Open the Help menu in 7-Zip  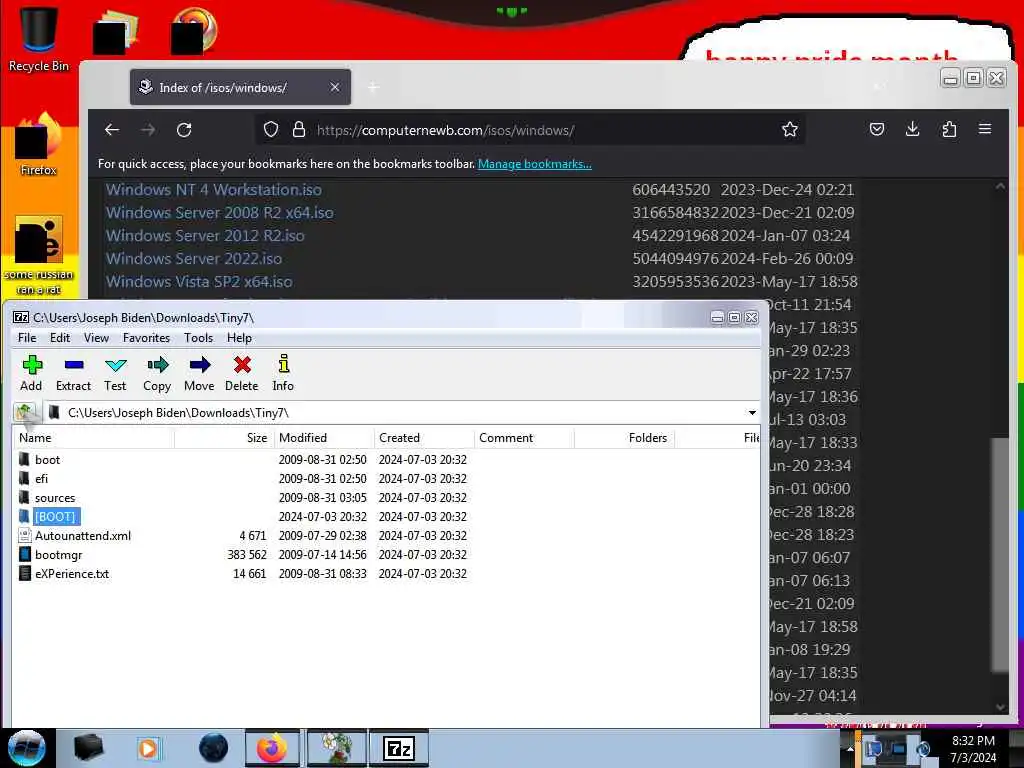[239, 338]
